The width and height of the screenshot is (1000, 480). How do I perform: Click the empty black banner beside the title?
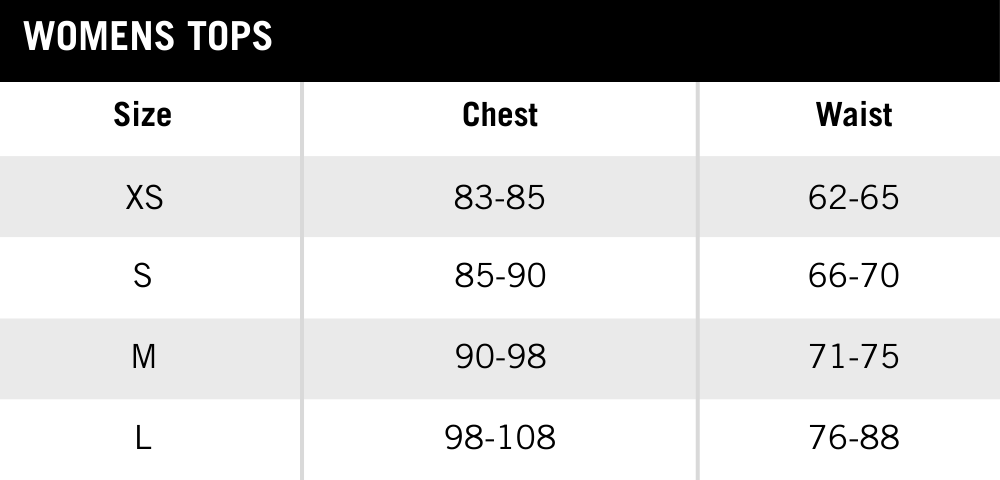(x=640, y=40)
